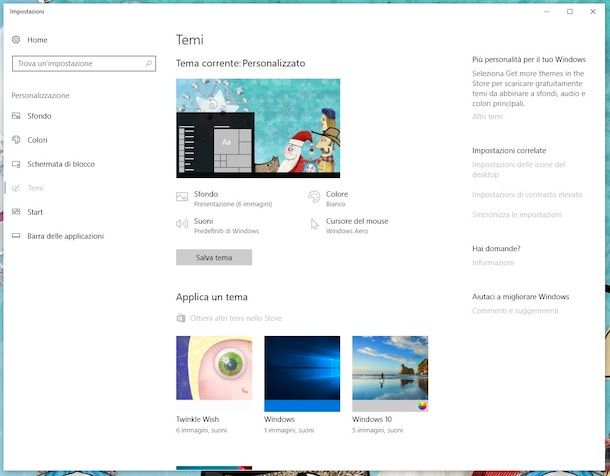Click the search magnifier icon
The width and height of the screenshot is (610, 476).
[148, 63]
